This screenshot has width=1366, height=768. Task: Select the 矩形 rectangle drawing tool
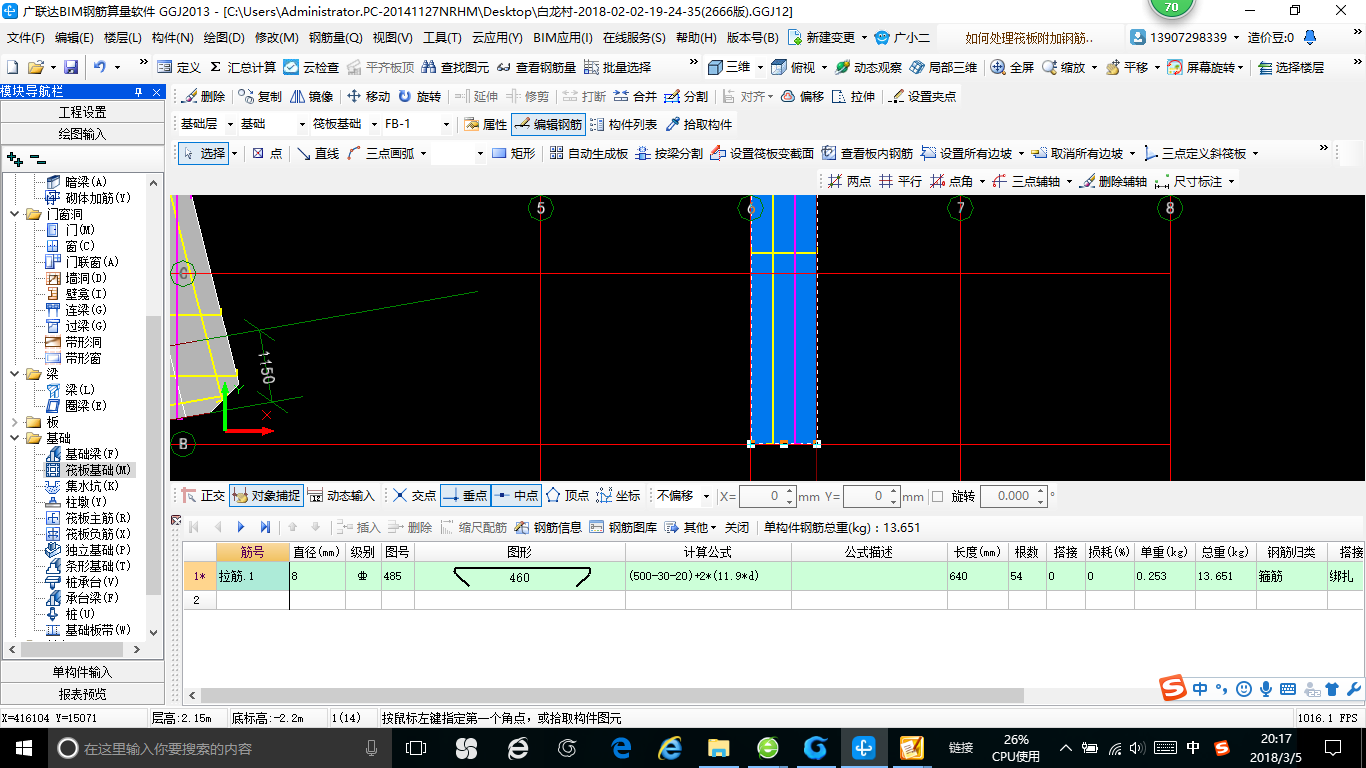[514, 154]
